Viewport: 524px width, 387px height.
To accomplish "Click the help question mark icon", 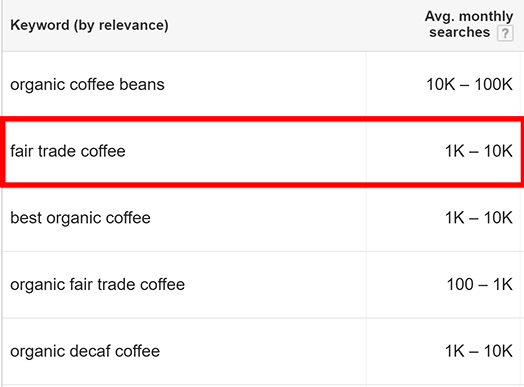I will point(505,33).
